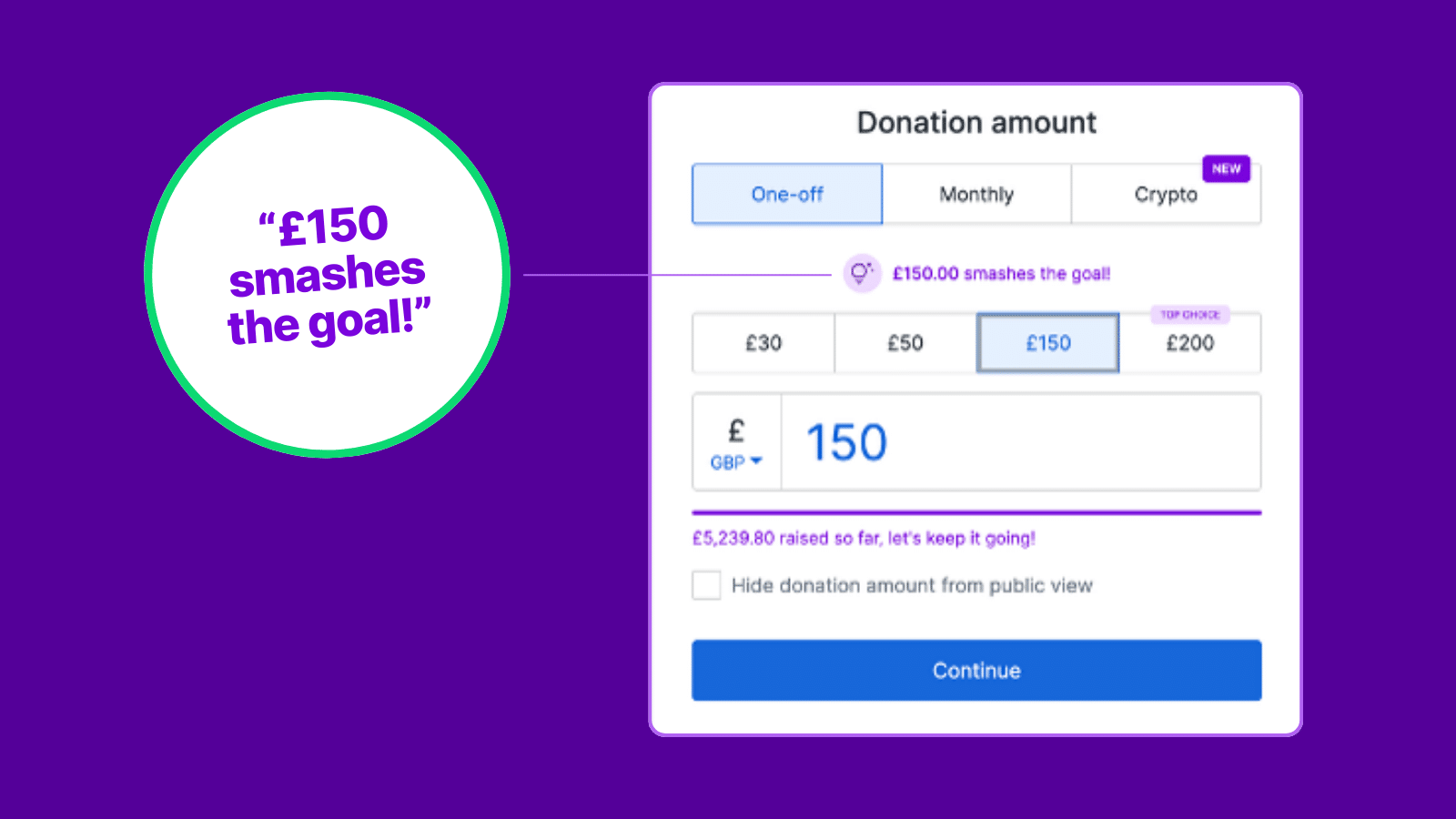Click the donation amount input showing 150

pos(1019,442)
